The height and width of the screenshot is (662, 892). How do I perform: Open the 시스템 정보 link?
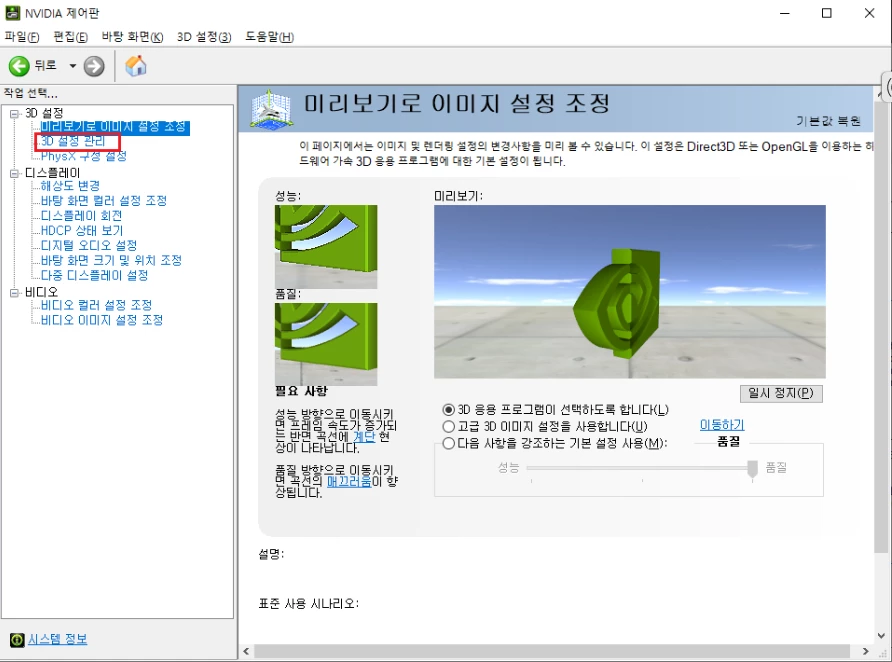coord(57,639)
